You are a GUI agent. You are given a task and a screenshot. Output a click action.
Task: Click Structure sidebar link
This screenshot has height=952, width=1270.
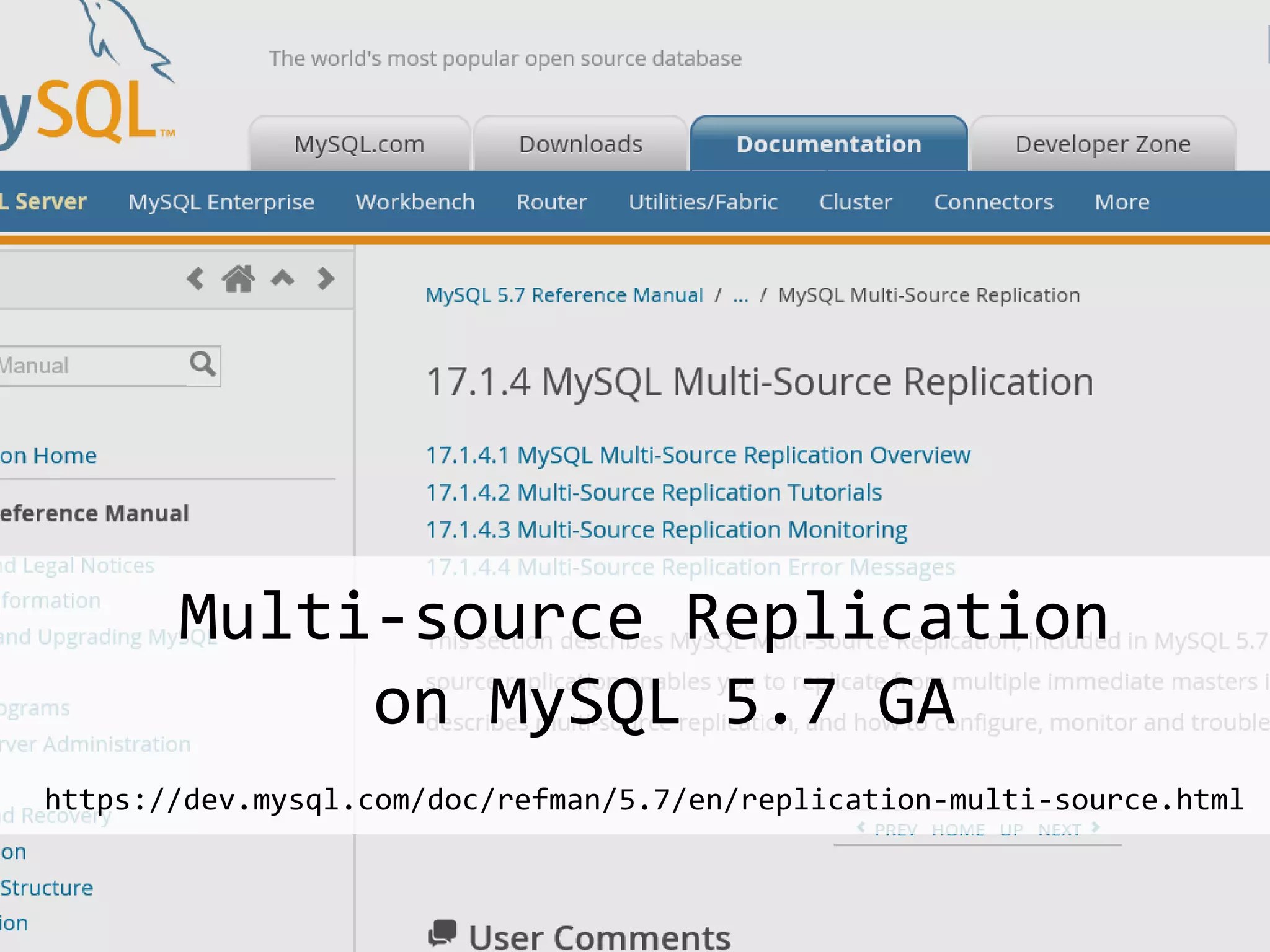click(x=47, y=888)
